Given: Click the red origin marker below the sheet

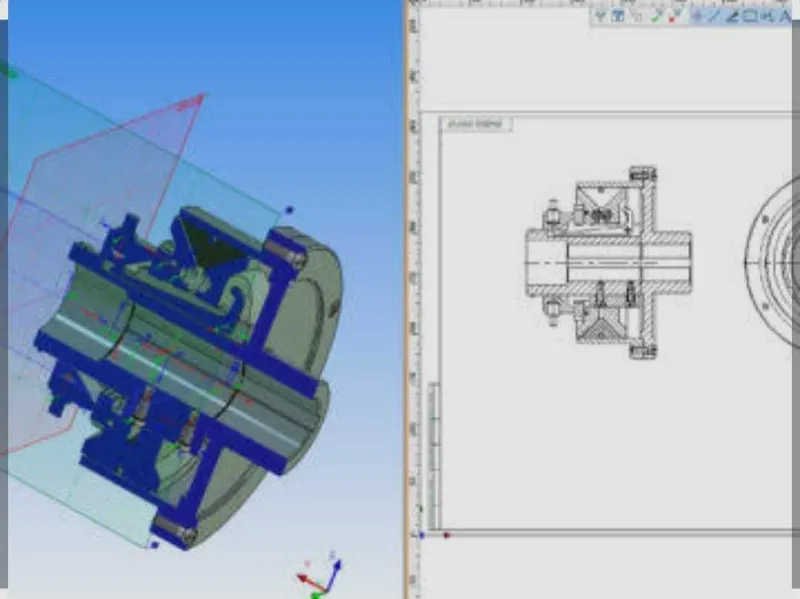Looking at the screenshot, I should point(447,535).
